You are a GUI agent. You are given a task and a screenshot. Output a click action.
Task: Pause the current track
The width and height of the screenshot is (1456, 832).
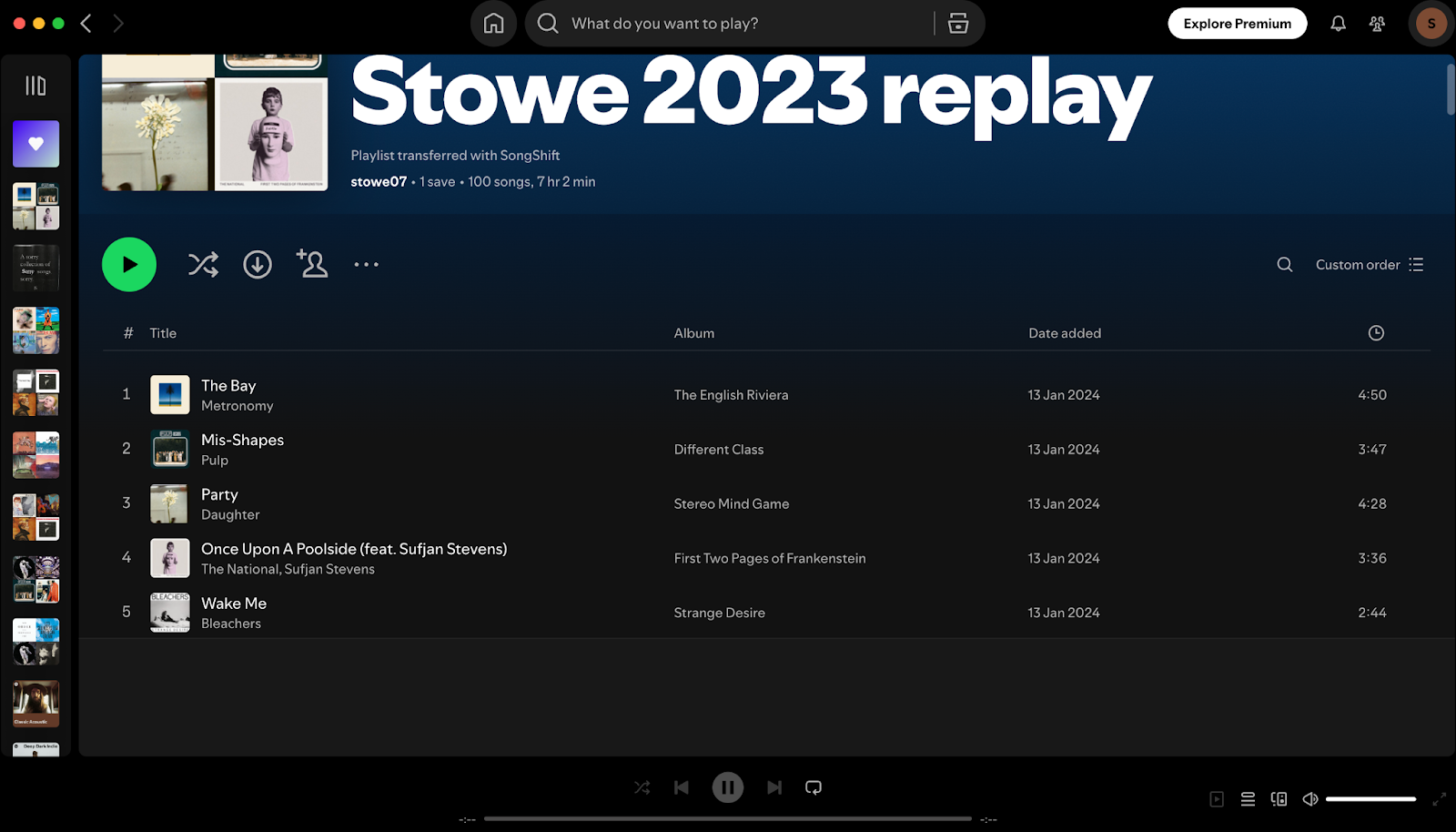point(727,786)
